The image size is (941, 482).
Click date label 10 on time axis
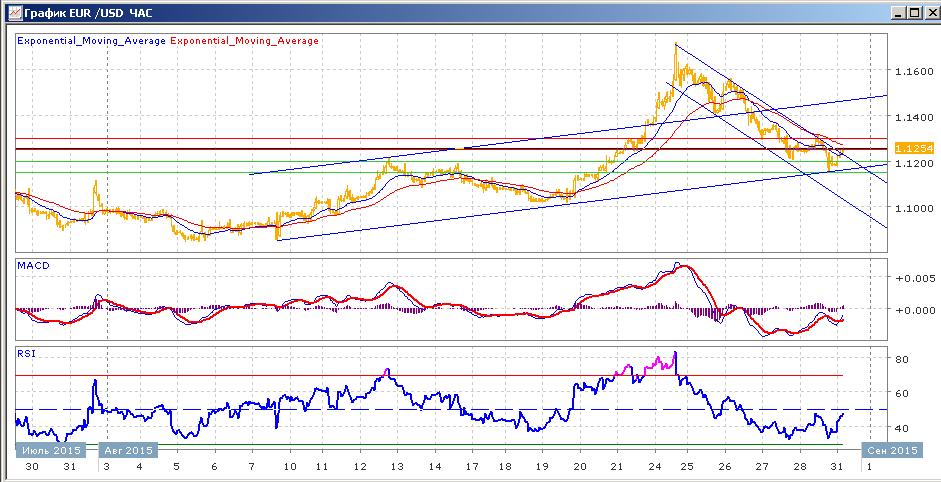coord(290,466)
